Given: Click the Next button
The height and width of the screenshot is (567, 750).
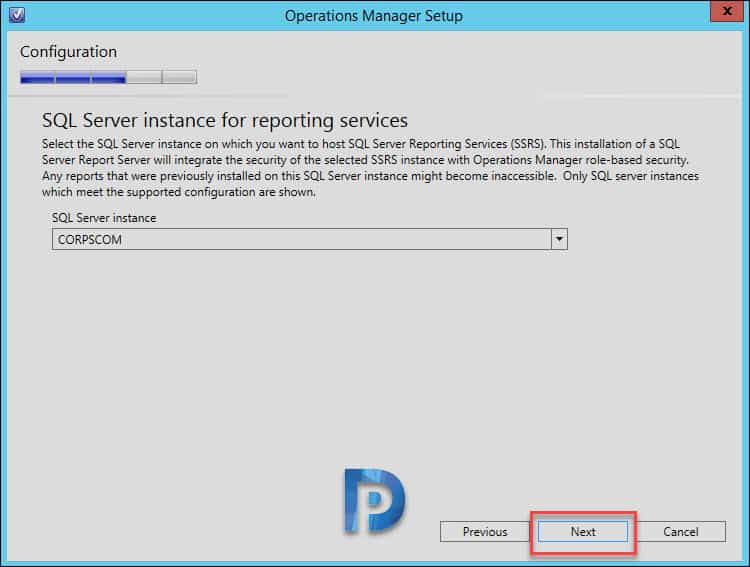Looking at the screenshot, I should pos(583,532).
